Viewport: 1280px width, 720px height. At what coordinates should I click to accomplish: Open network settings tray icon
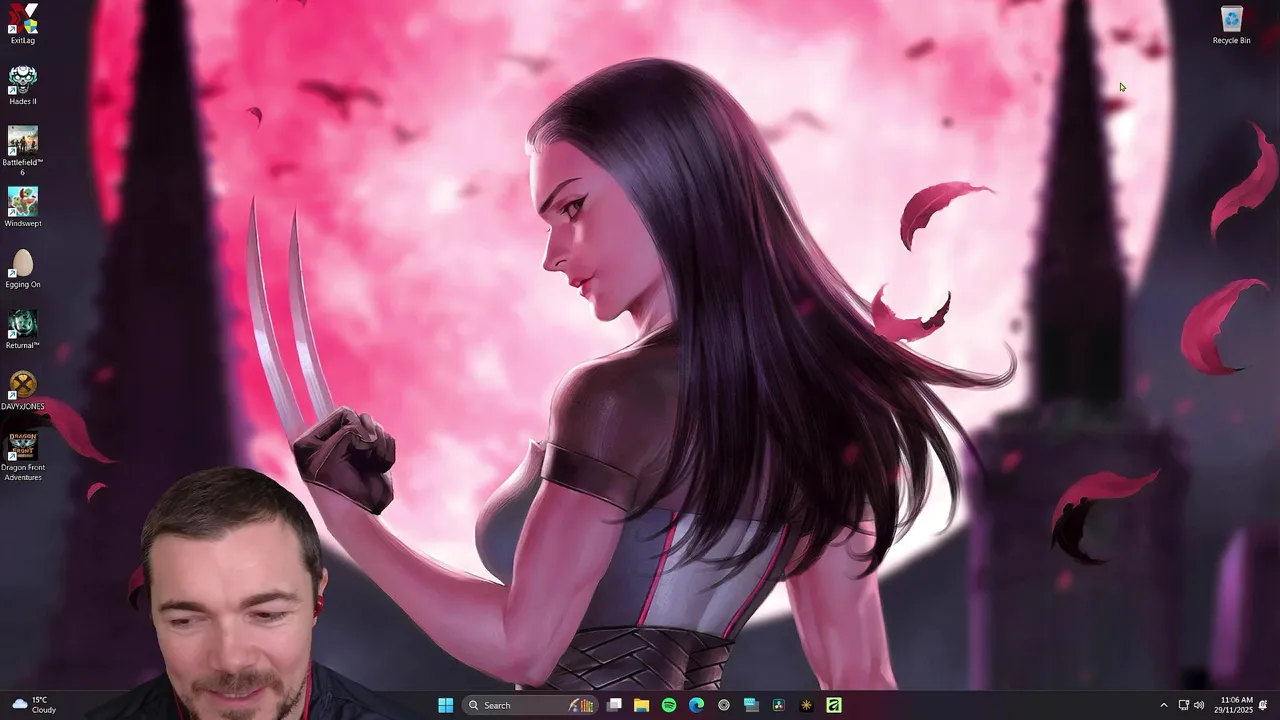pos(1184,705)
